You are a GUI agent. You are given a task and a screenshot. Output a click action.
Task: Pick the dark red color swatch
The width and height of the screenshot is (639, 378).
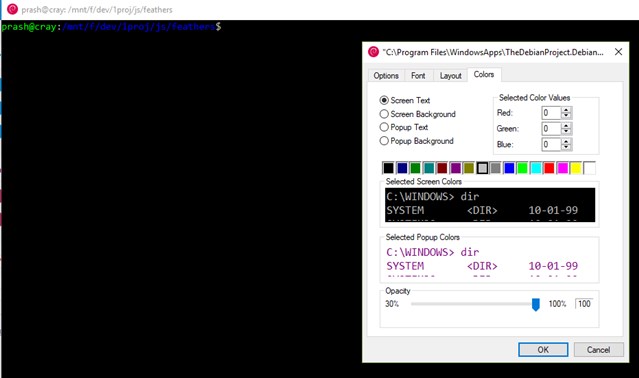point(442,168)
